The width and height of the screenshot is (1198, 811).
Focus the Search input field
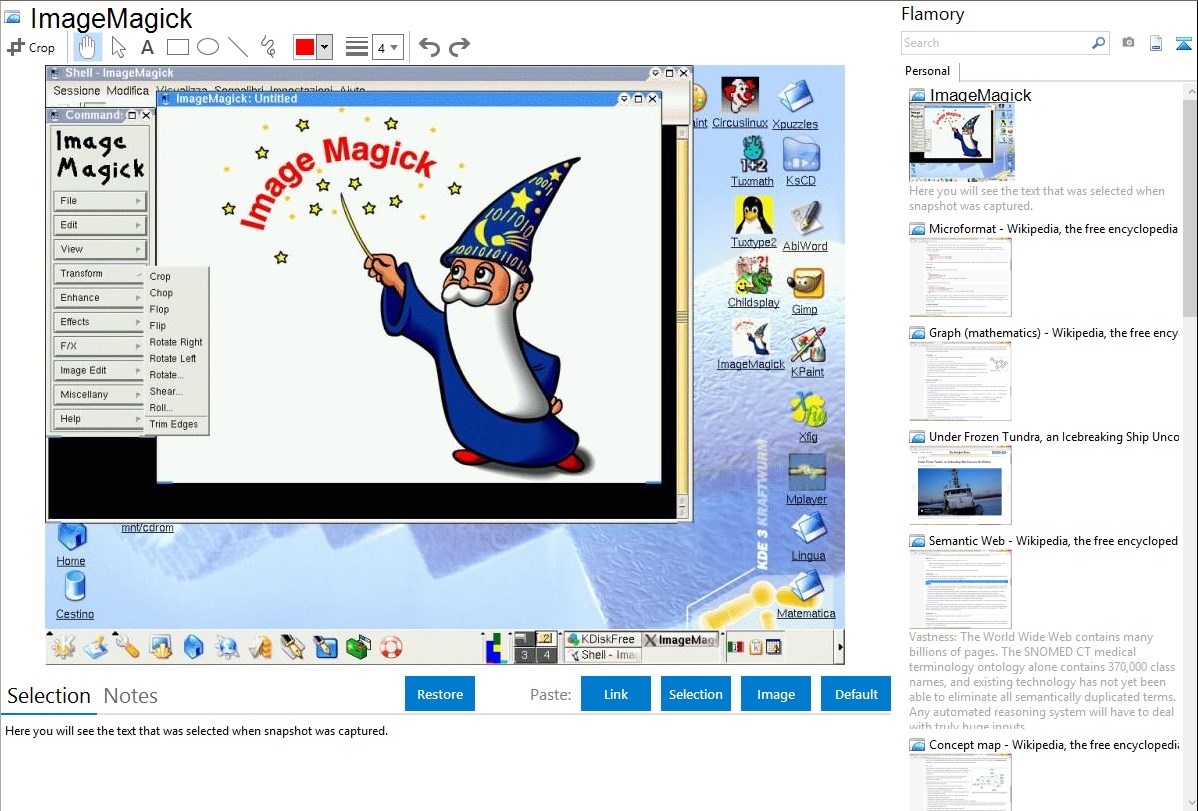click(995, 43)
